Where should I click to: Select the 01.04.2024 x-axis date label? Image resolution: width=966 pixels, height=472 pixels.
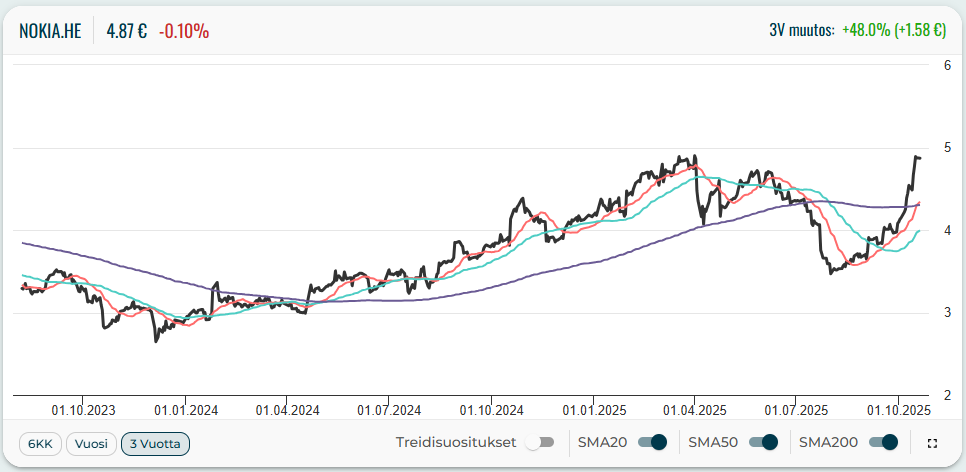tap(287, 409)
